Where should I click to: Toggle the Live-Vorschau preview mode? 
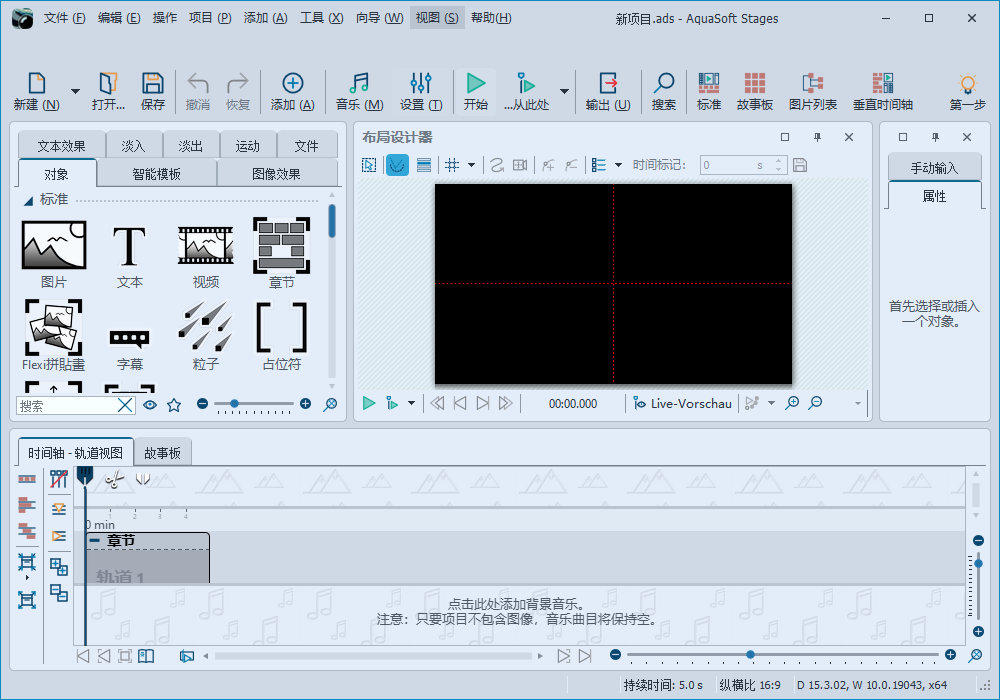[682, 404]
